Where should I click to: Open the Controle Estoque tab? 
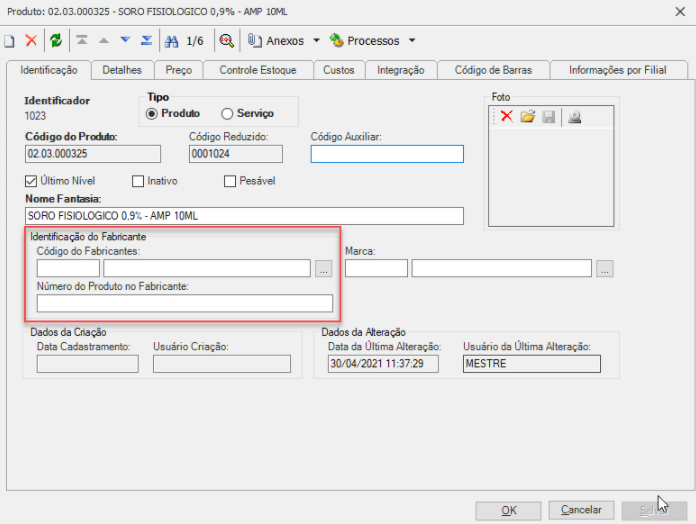tap(258, 70)
